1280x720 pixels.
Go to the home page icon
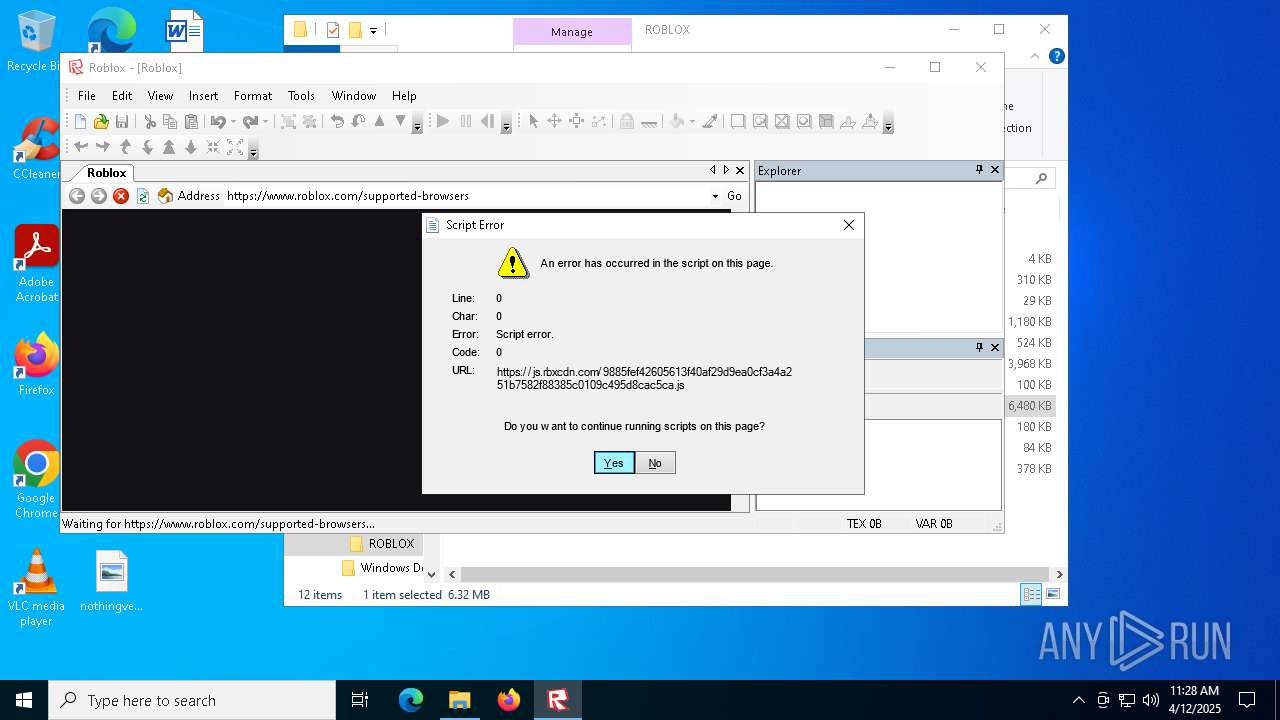[166, 196]
